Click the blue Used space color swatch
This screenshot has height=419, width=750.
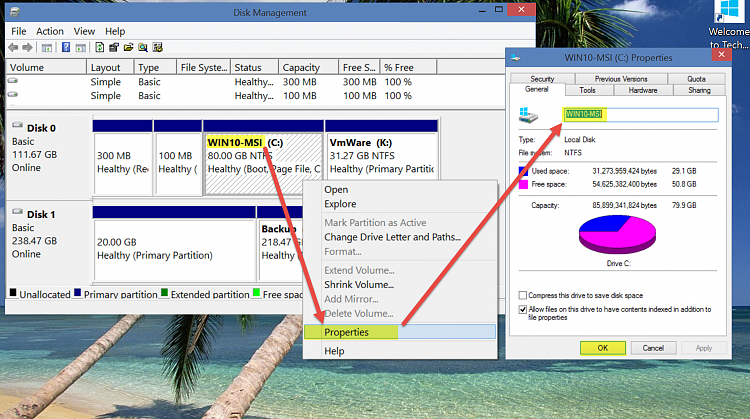click(524, 171)
